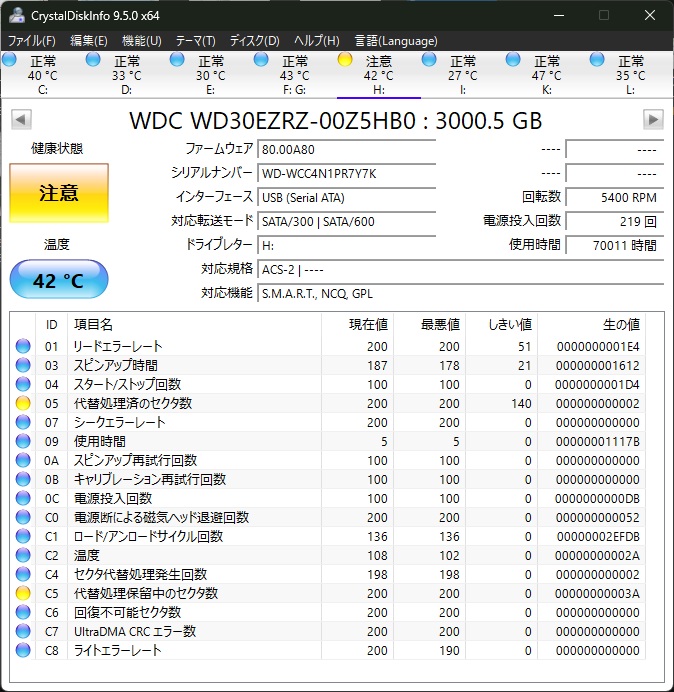This screenshot has height=692, width=674.
Task: Click the blue status icon for ID C2
Action: click(23, 555)
